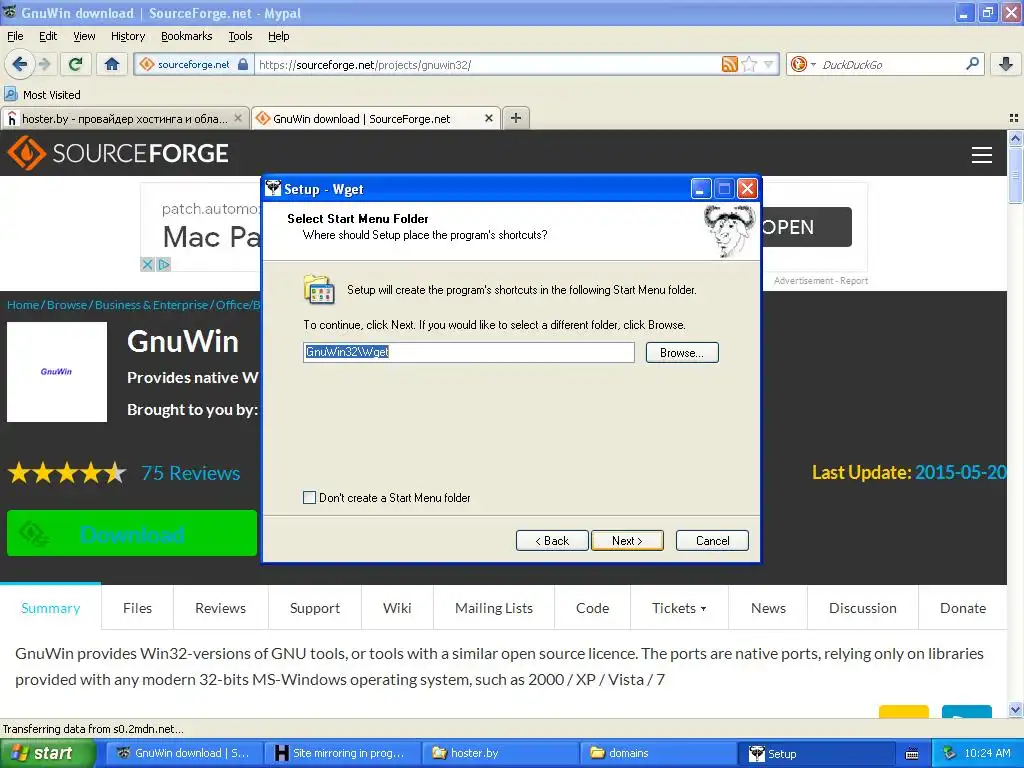
Task: Open the Reviews tab
Action: (x=221, y=608)
